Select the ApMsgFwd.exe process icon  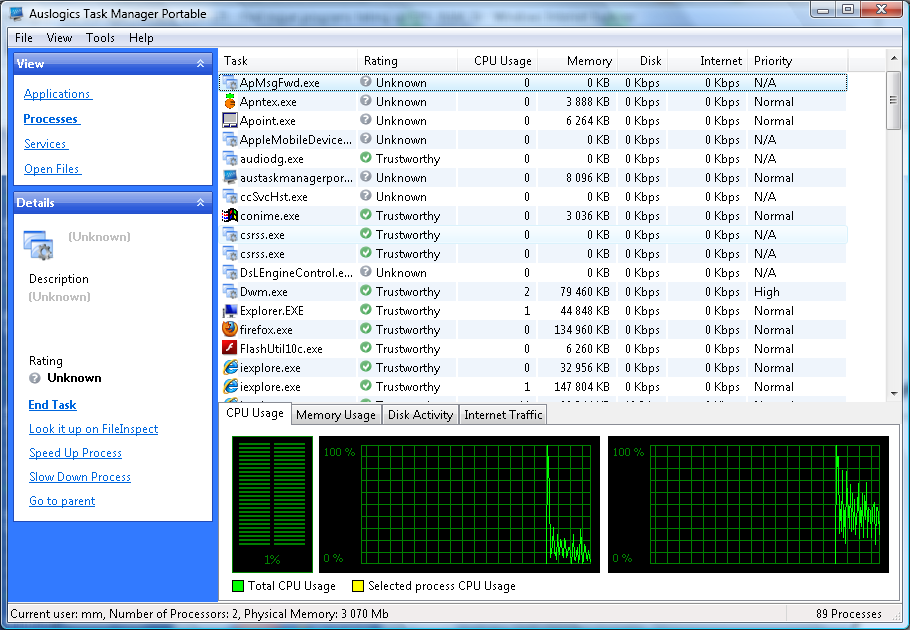click(x=230, y=82)
